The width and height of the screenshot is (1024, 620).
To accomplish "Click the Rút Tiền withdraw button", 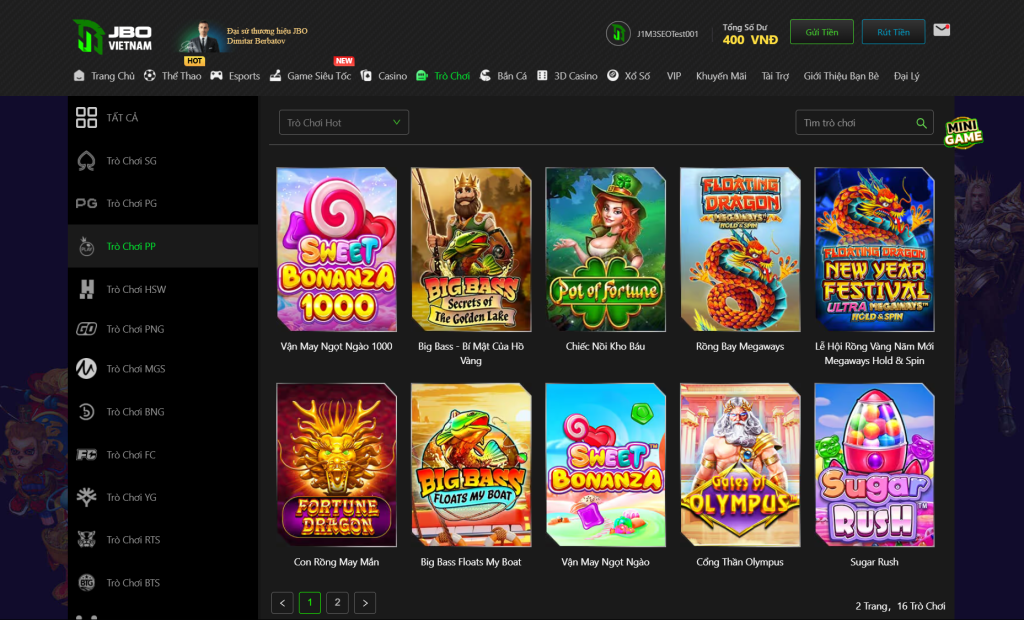I will (893, 31).
